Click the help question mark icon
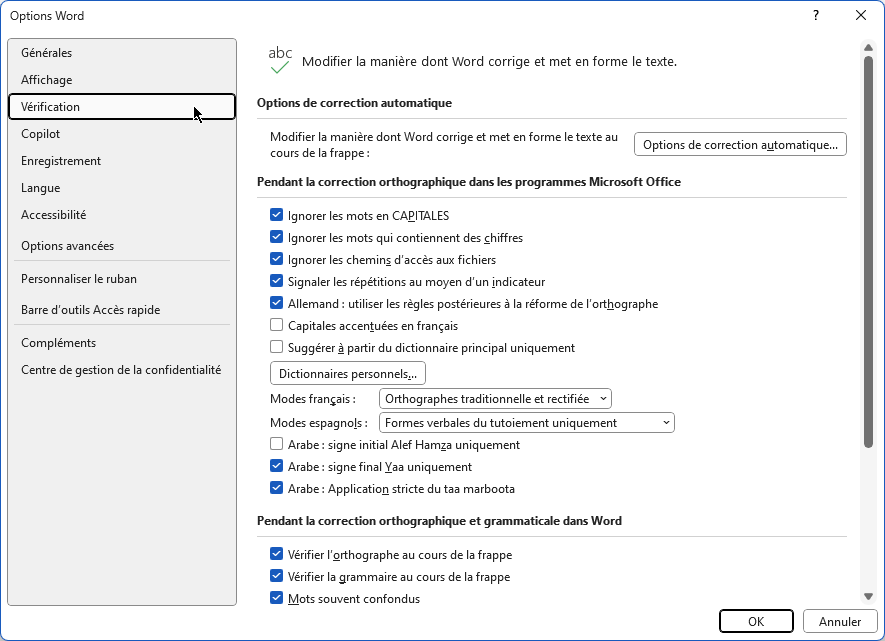This screenshot has width=885, height=641. pyautogui.click(x=816, y=15)
